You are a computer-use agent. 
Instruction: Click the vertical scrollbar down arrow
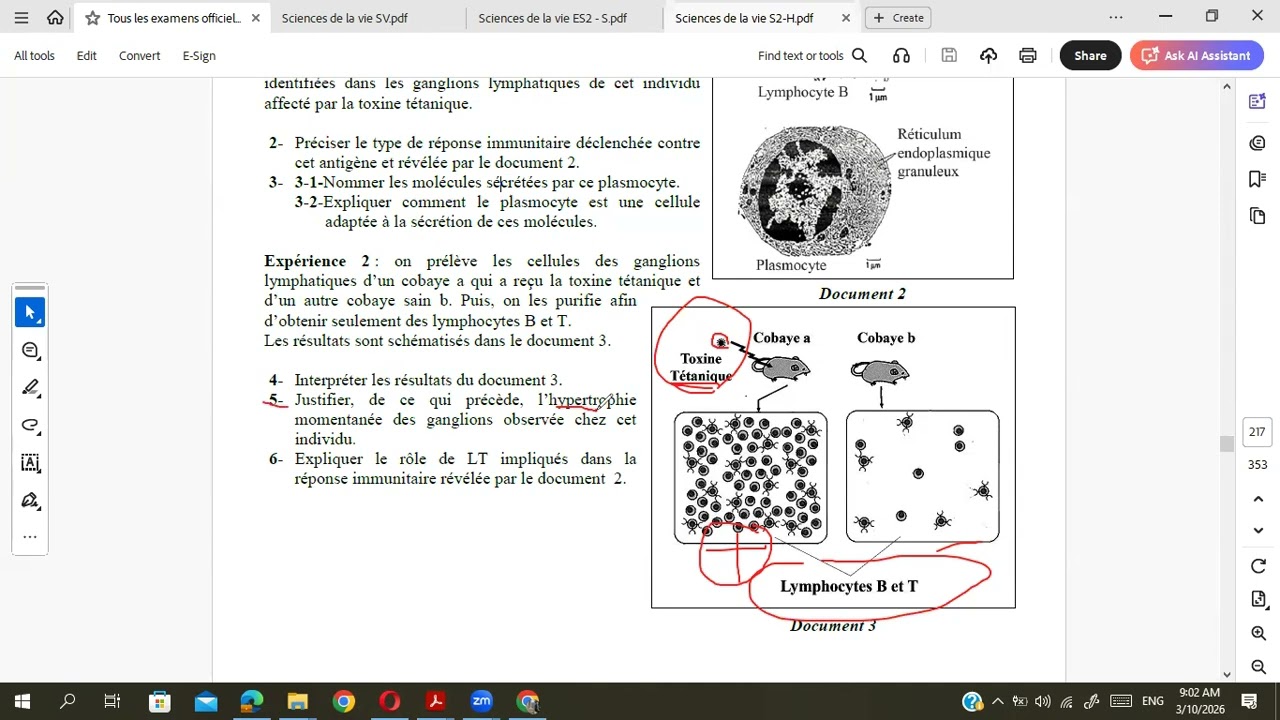pyautogui.click(x=1227, y=675)
